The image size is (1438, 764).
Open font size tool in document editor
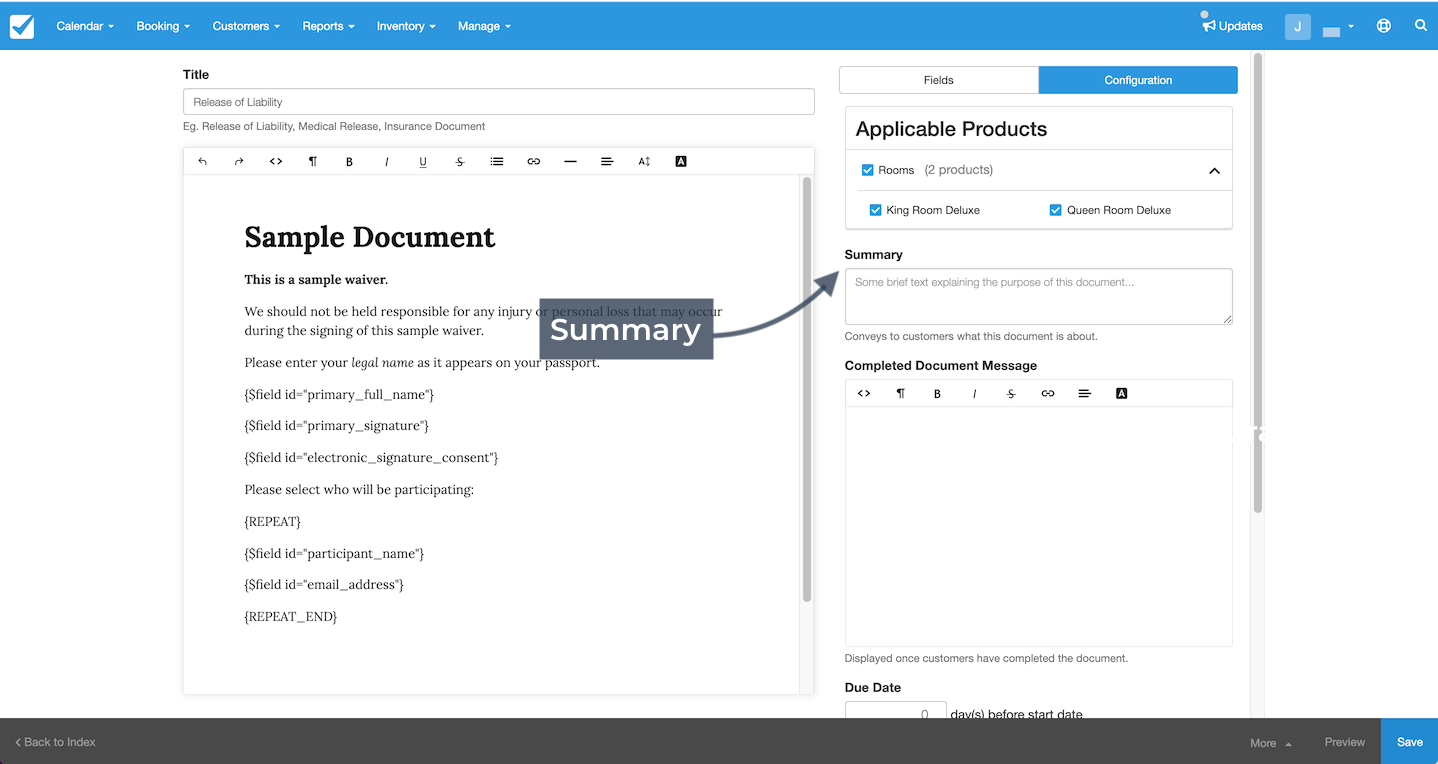click(644, 161)
